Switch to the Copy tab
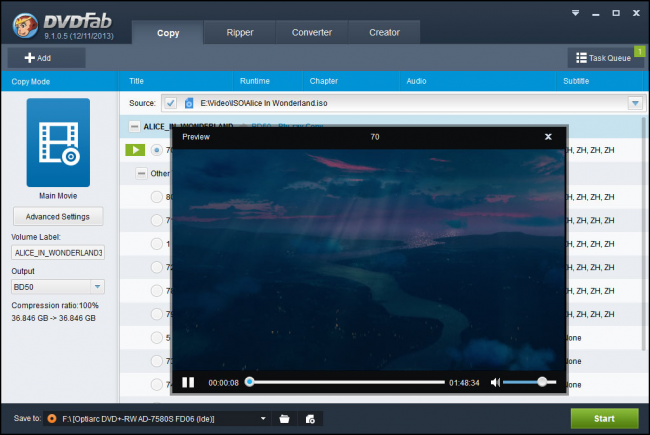650x435 pixels. pos(168,33)
